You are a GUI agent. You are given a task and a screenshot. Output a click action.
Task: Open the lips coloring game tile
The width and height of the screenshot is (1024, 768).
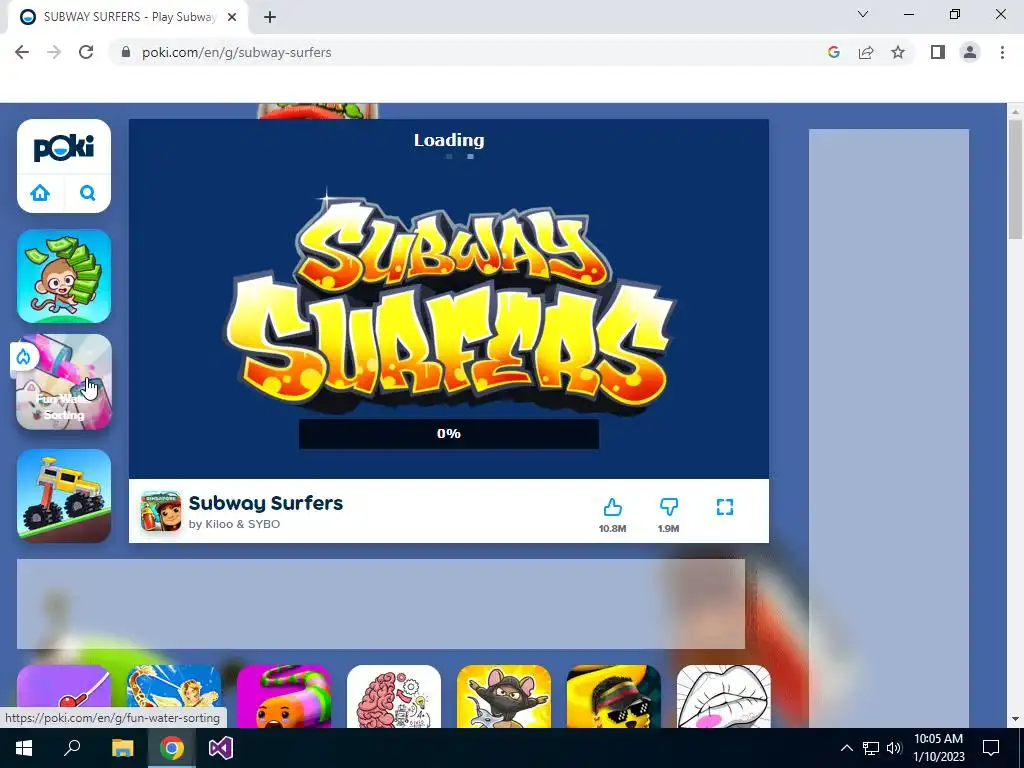[724, 696]
